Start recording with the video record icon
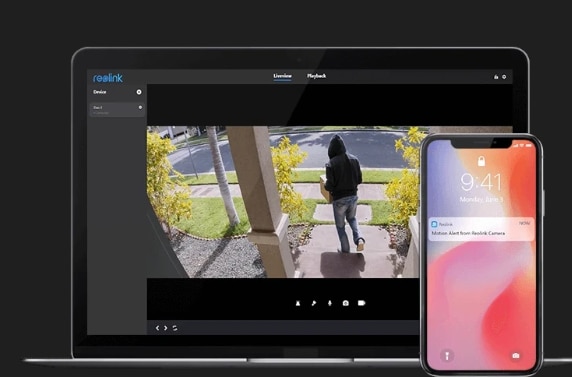The width and height of the screenshot is (572, 377). click(362, 303)
